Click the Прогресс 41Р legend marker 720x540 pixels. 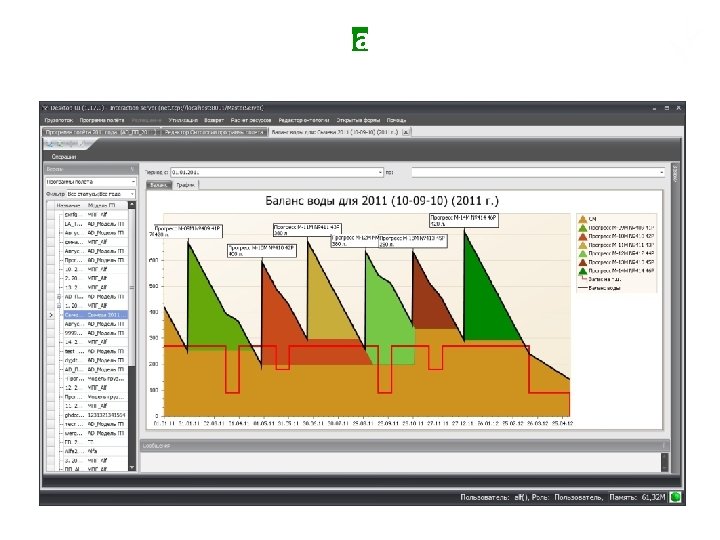(x=583, y=228)
